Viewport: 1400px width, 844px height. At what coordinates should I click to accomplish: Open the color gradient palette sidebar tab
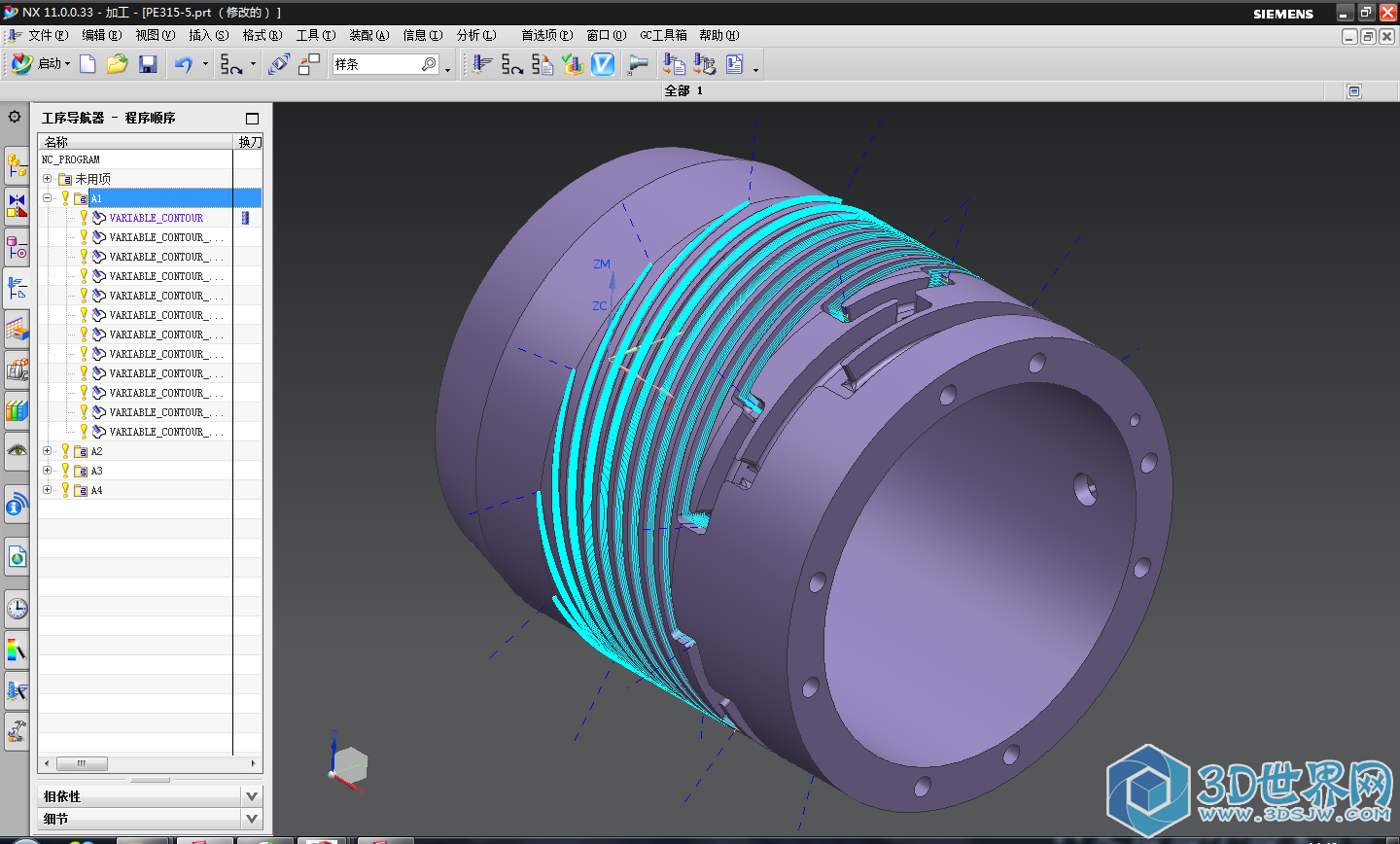17,650
